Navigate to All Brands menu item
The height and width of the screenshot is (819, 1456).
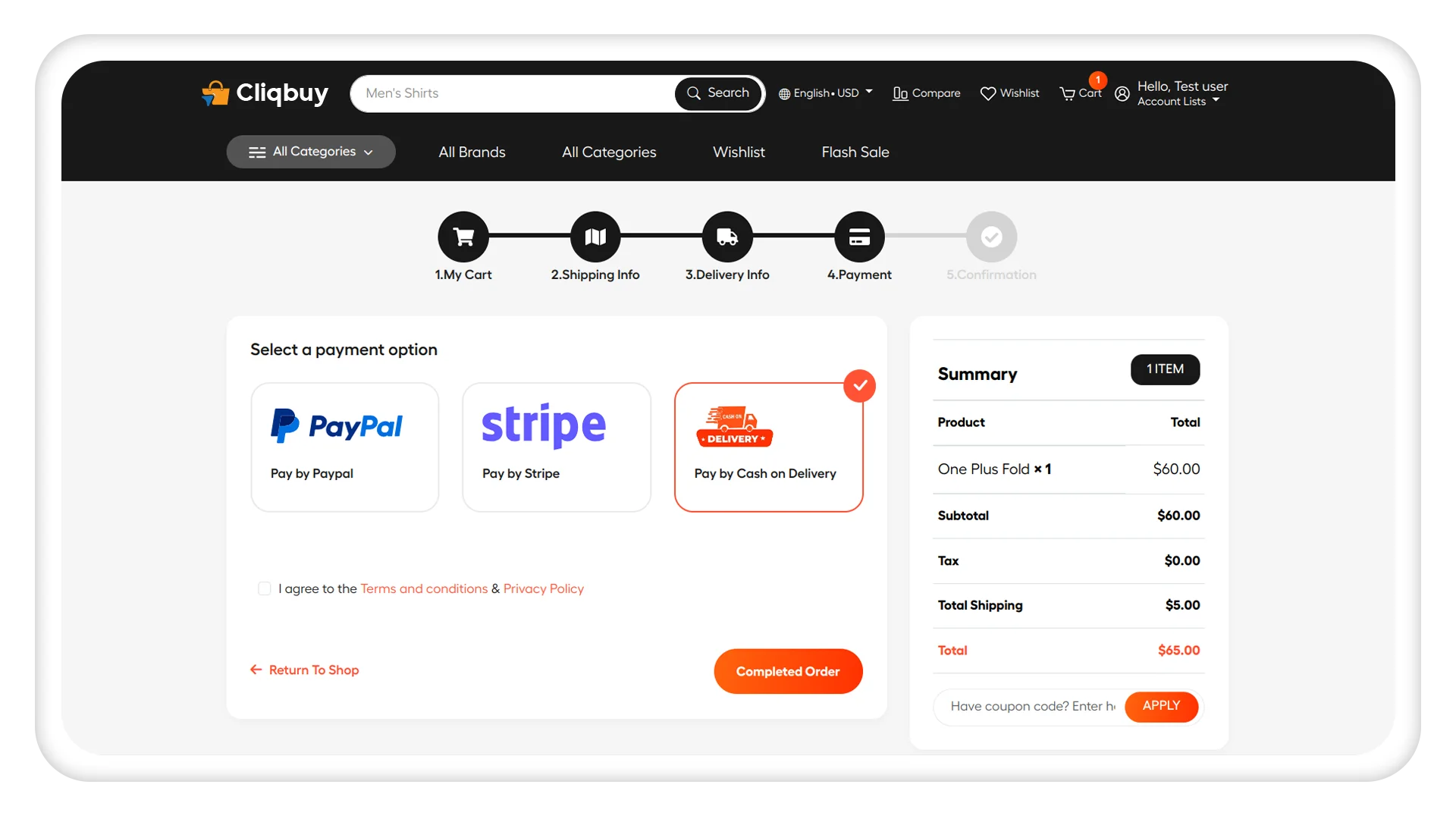tap(472, 151)
